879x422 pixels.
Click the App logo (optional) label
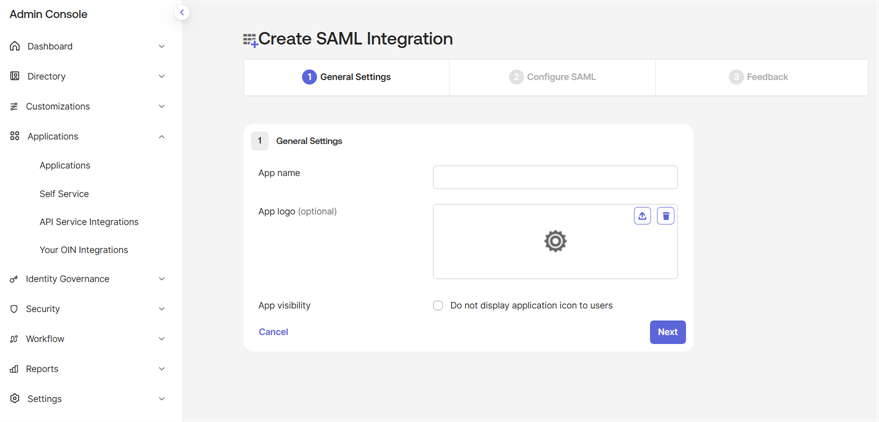tap(297, 212)
